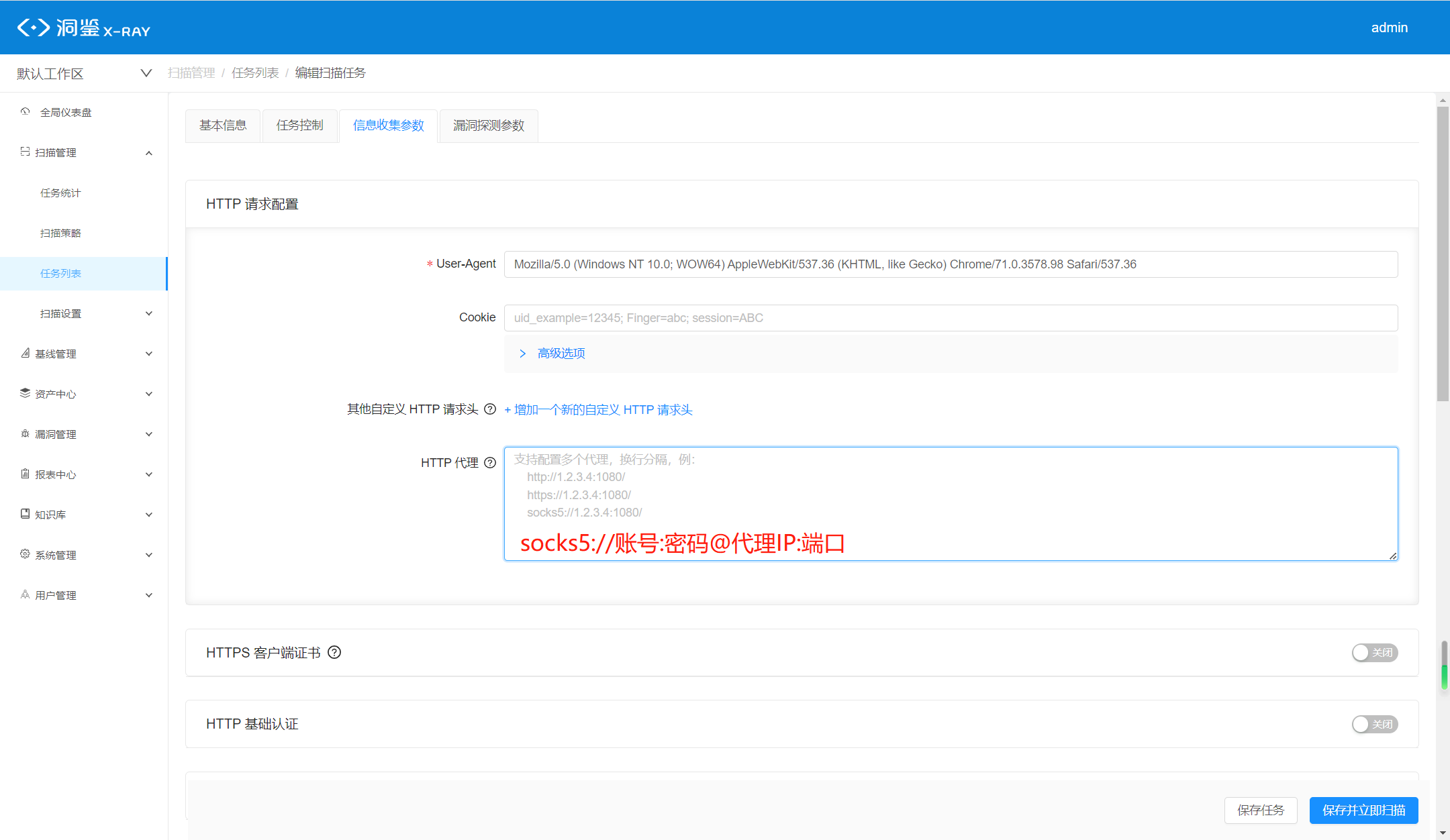Click help icon beside HTTPS 客户端证书

[334, 652]
